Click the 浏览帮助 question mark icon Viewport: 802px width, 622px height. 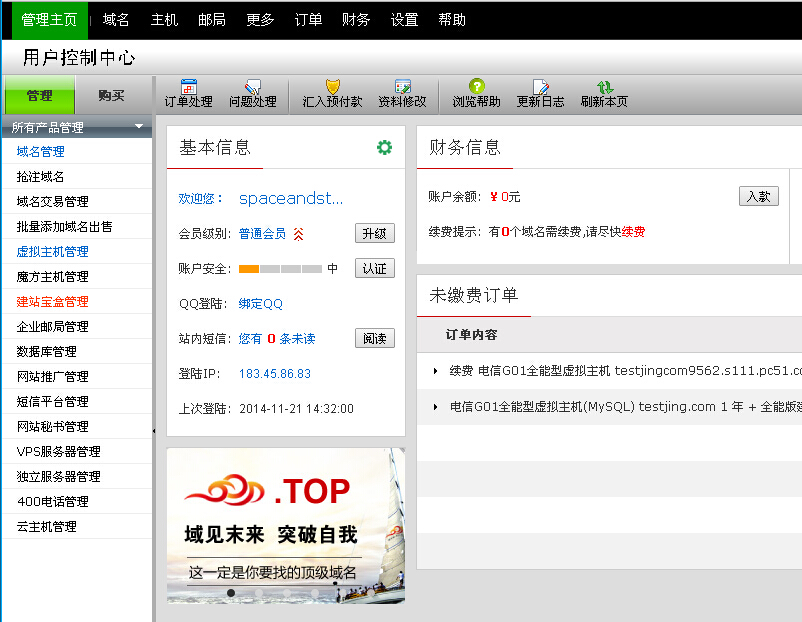tap(476, 88)
